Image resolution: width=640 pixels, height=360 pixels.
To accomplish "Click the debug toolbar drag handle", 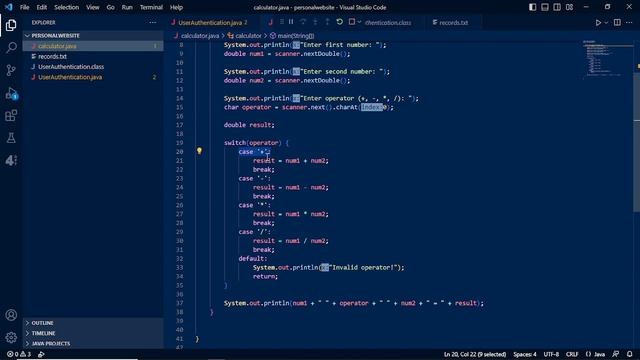I will click(x=282, y=22).
